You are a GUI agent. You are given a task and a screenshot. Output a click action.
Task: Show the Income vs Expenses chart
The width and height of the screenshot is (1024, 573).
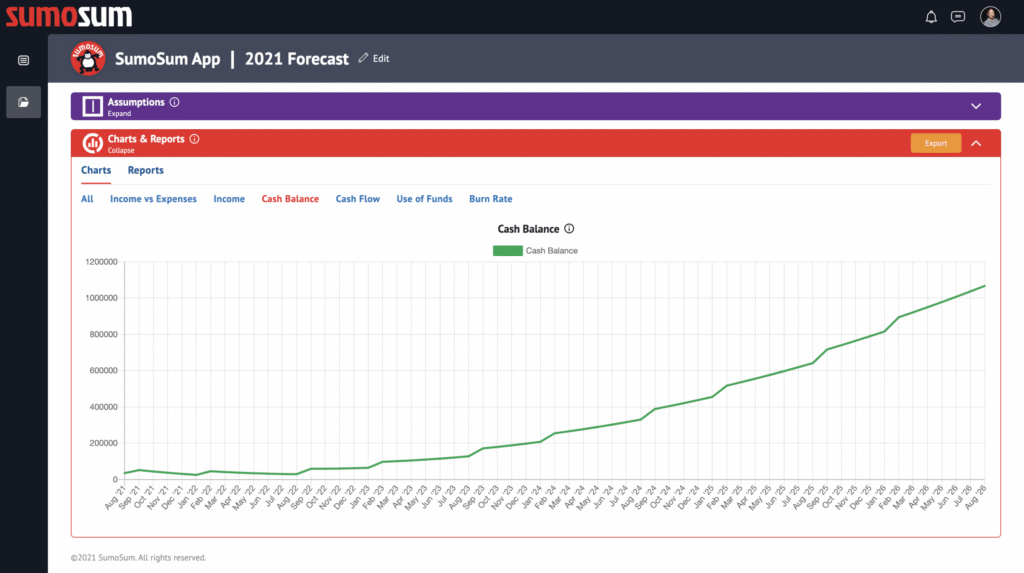153,199
